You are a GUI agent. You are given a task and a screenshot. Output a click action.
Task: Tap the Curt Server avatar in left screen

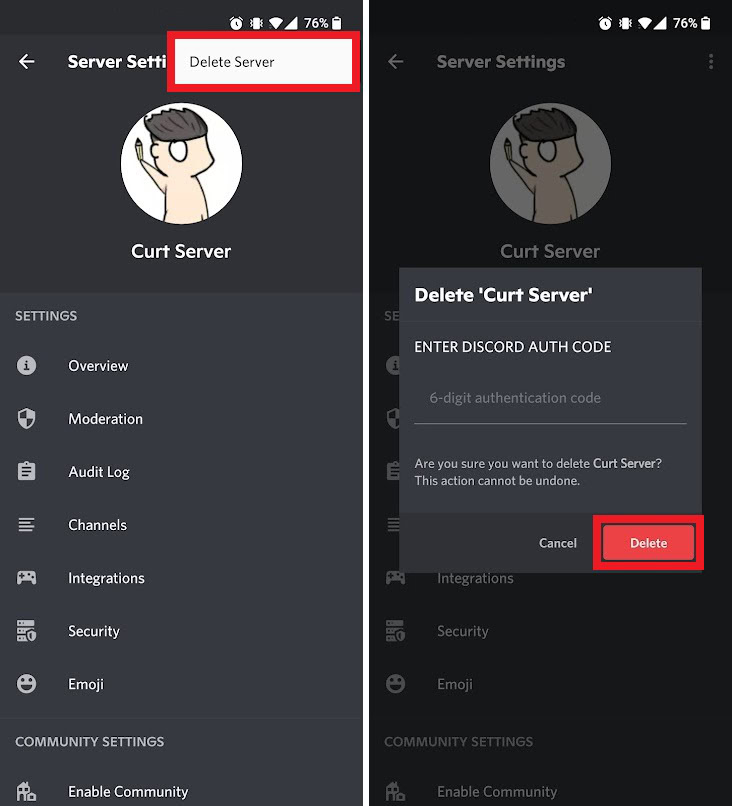pyautogui.click(x=181, y=163)
